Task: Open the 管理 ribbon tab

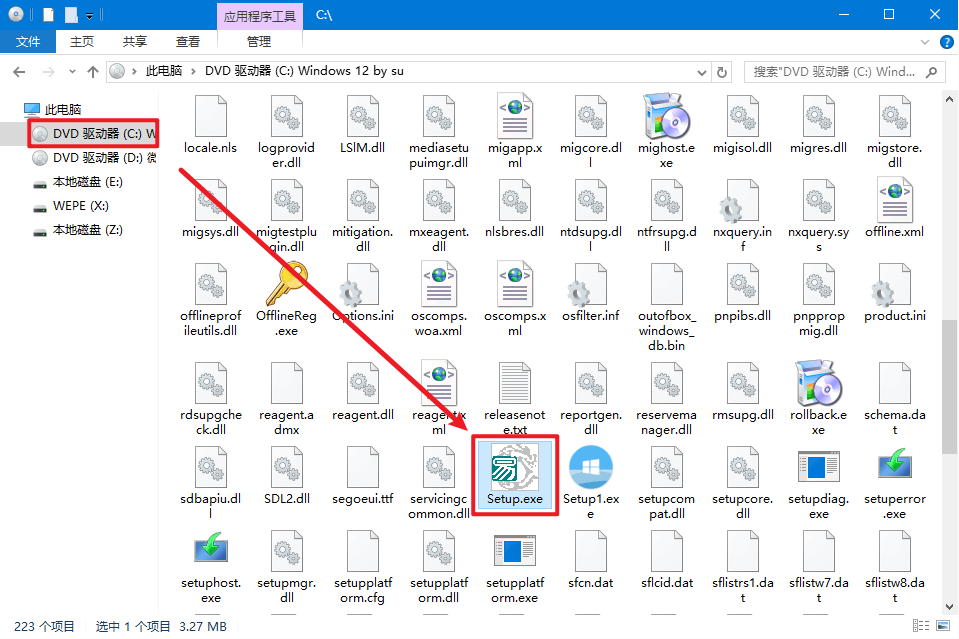Action: 258,42
